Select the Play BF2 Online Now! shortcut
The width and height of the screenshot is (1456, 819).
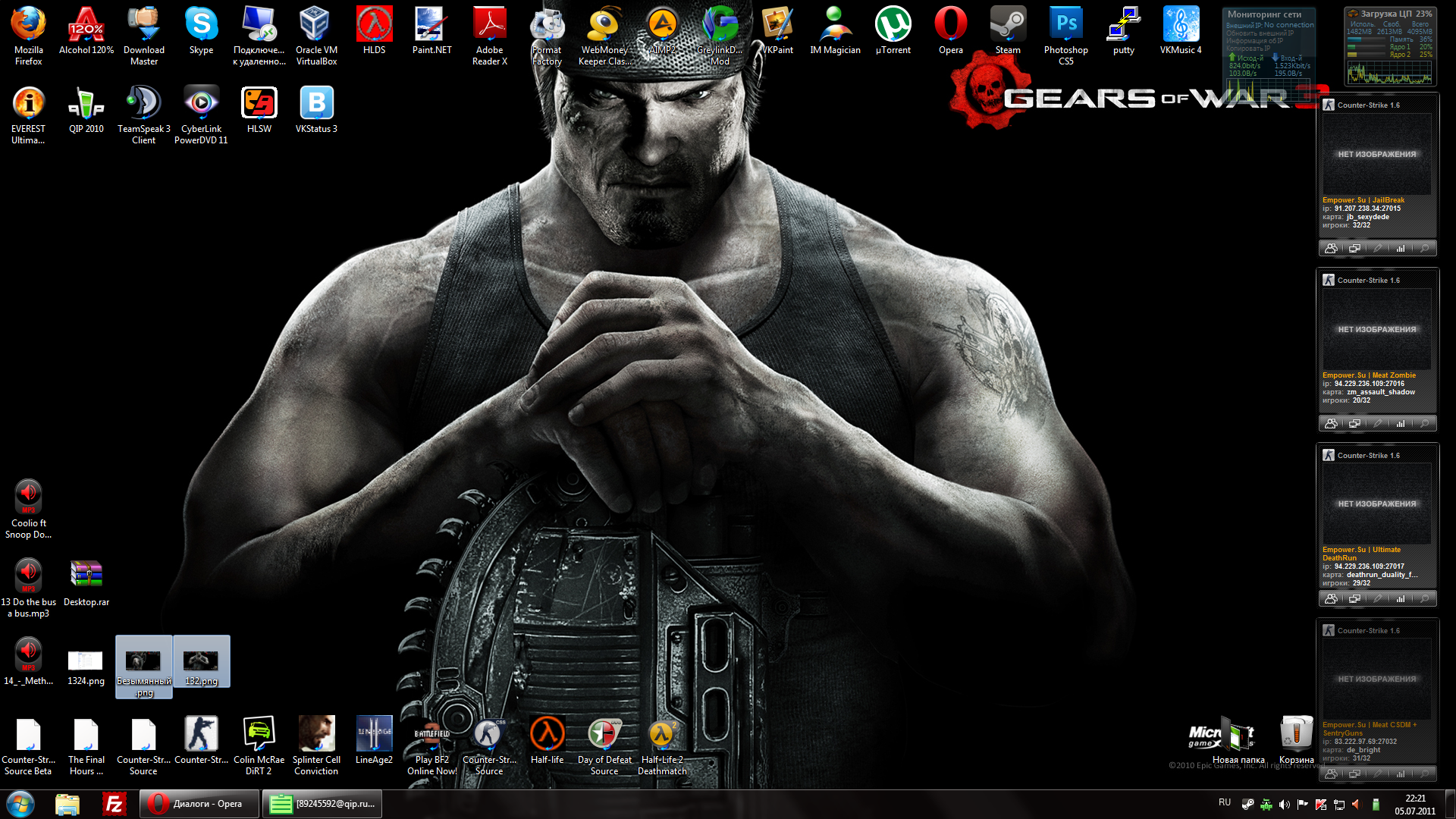[x=432, y=745]
